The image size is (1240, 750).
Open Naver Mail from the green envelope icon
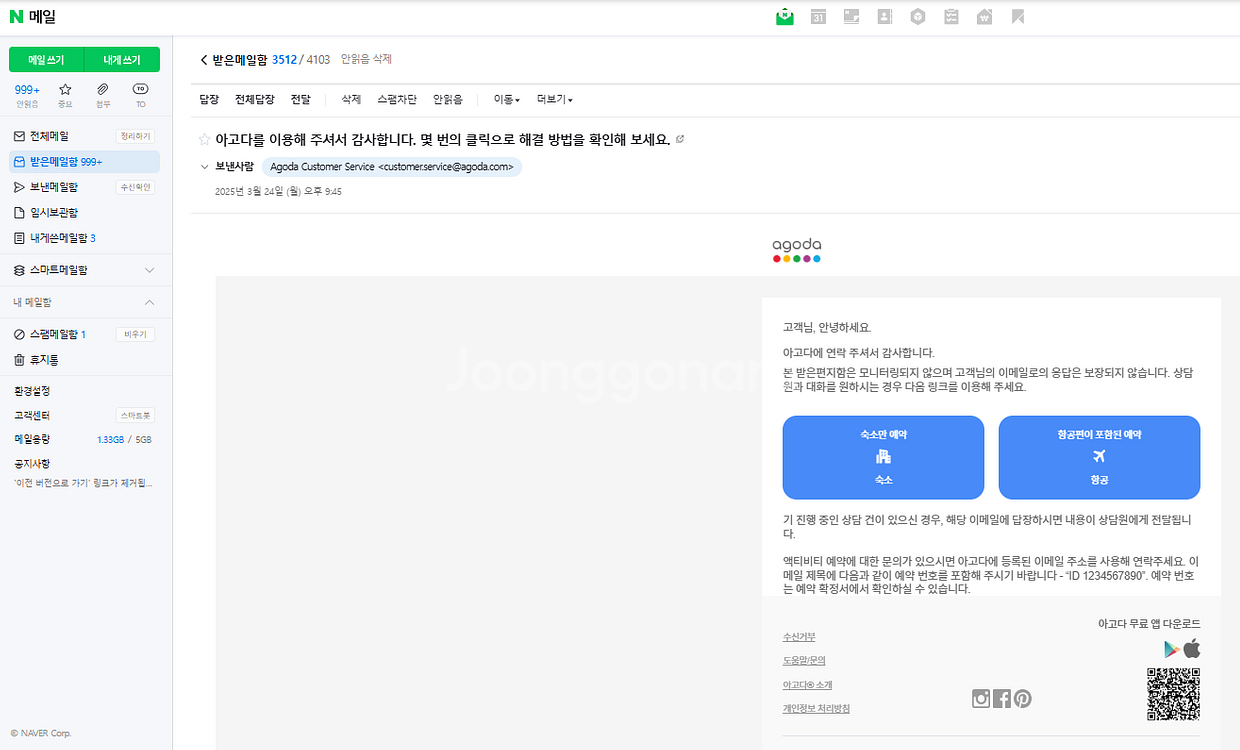coord(785,17)
